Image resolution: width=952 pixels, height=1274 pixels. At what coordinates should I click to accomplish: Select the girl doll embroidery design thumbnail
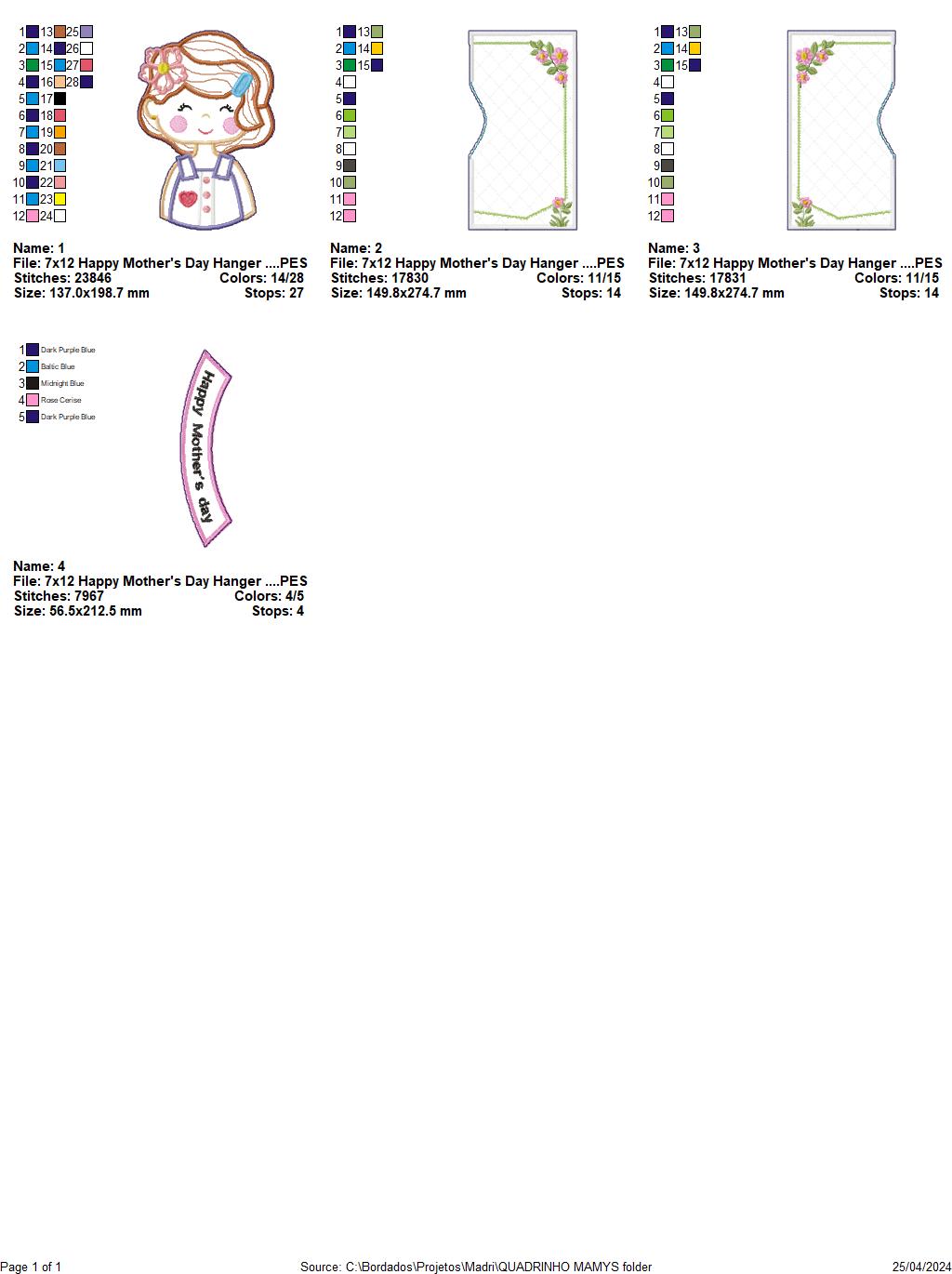point(205,130)
